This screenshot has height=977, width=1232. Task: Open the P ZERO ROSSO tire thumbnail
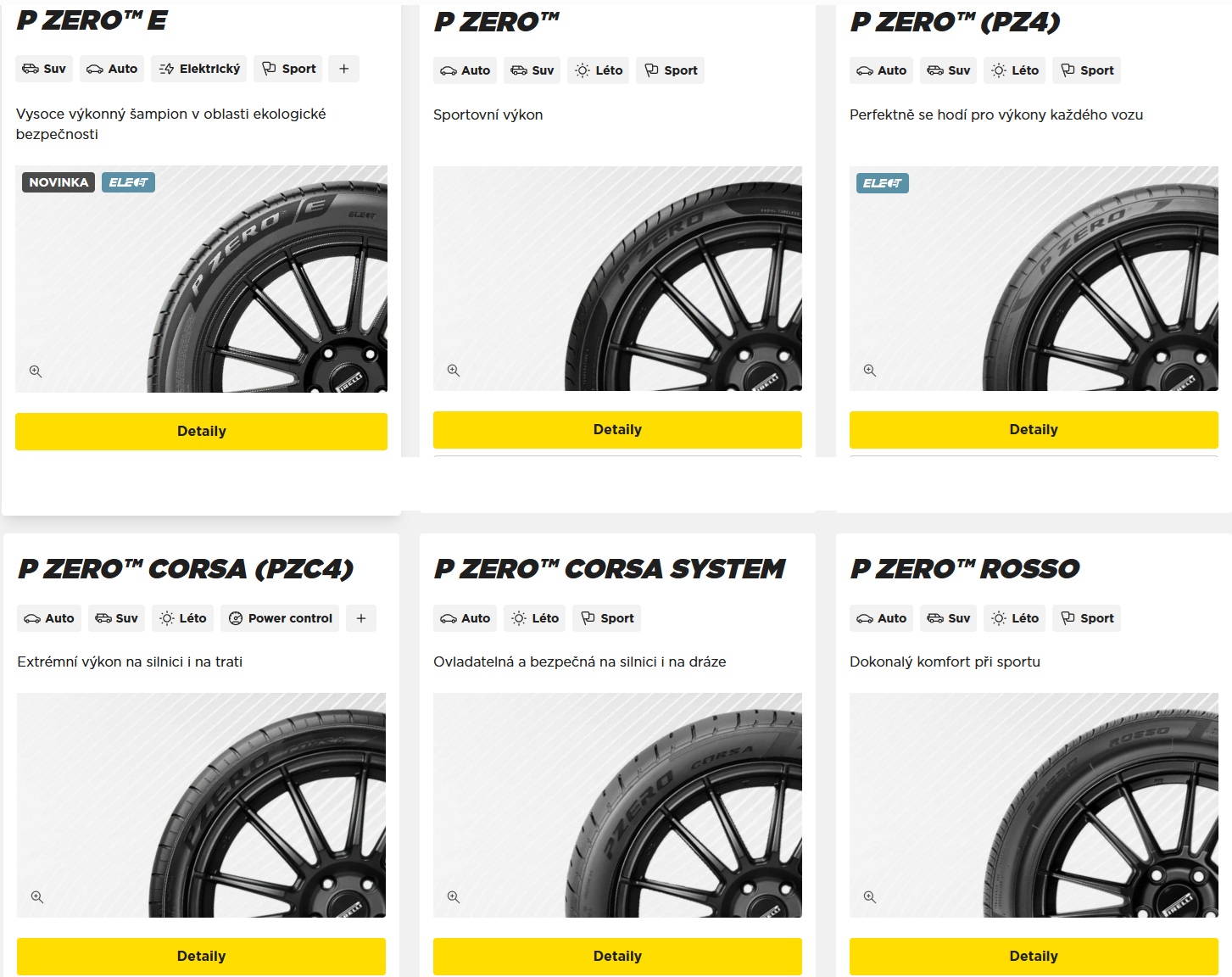[x=1034, y=805]
